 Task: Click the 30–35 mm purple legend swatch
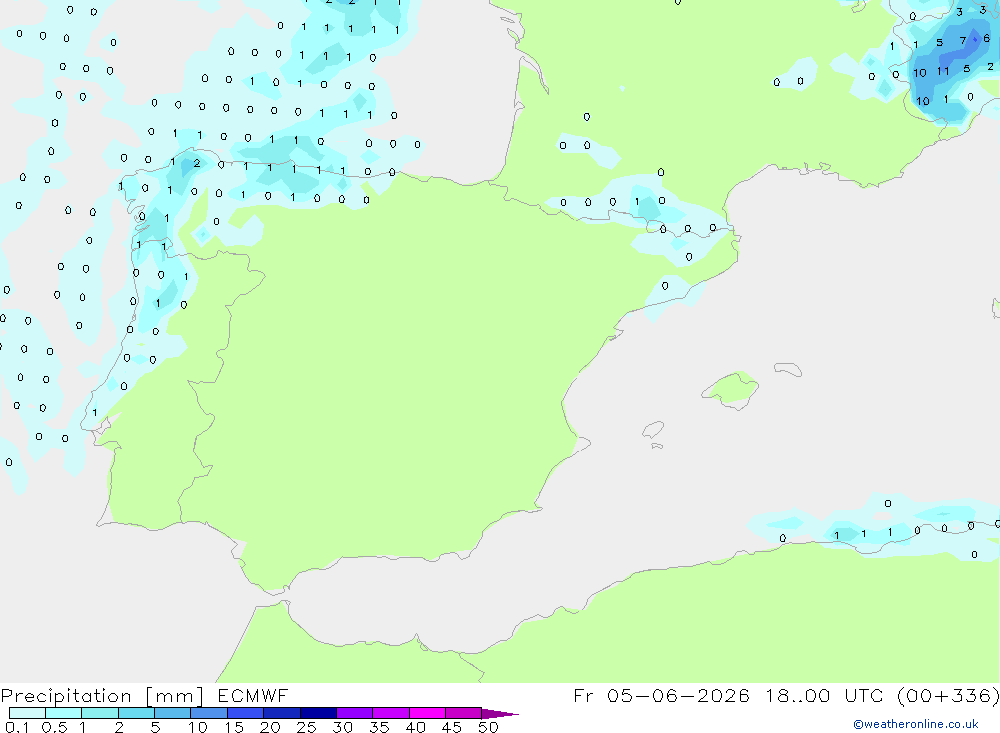[x=355, y=713]
